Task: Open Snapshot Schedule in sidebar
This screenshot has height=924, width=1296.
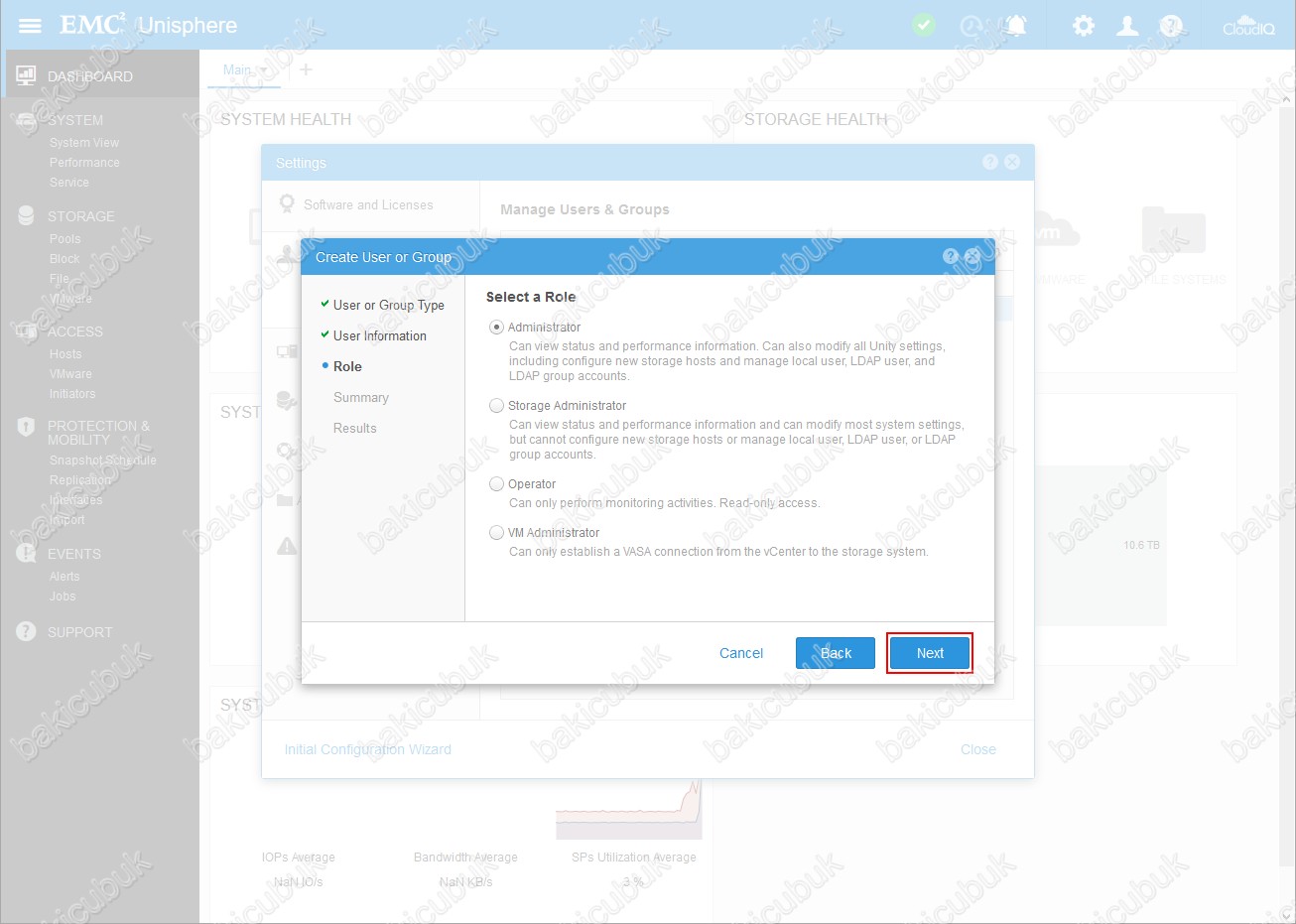Action: click(x=103, y=461)
